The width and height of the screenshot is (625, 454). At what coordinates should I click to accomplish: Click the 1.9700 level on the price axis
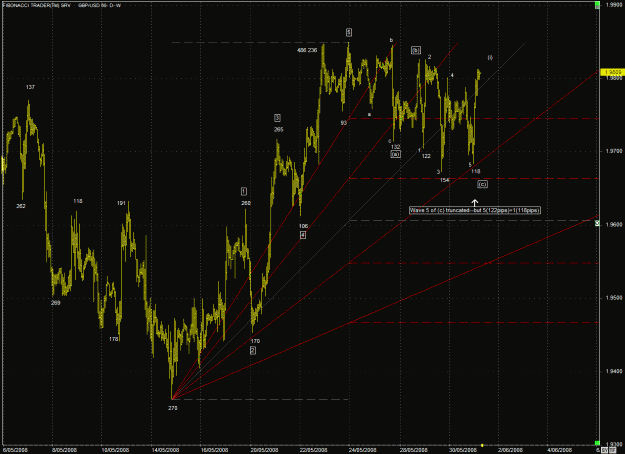pos(614,151)
